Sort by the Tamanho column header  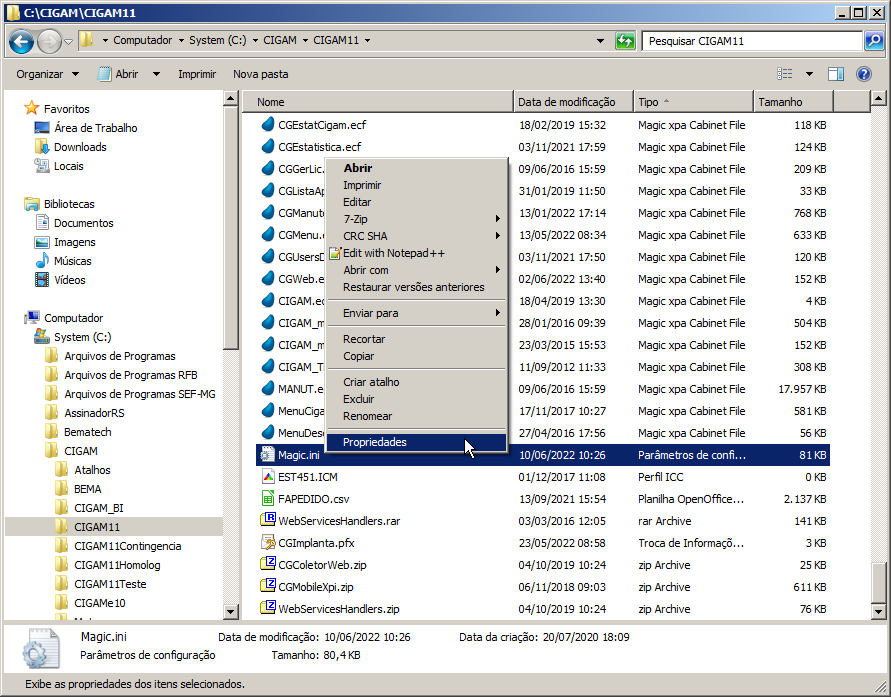click(x=793, y=102)
